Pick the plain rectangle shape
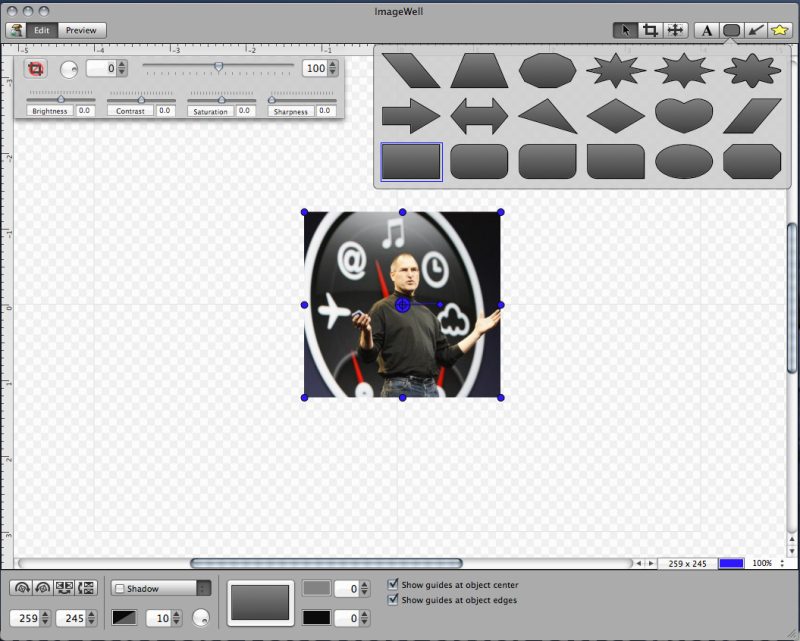Image resolution: width=800 pixels, height=641 pixels. (411, 162)
